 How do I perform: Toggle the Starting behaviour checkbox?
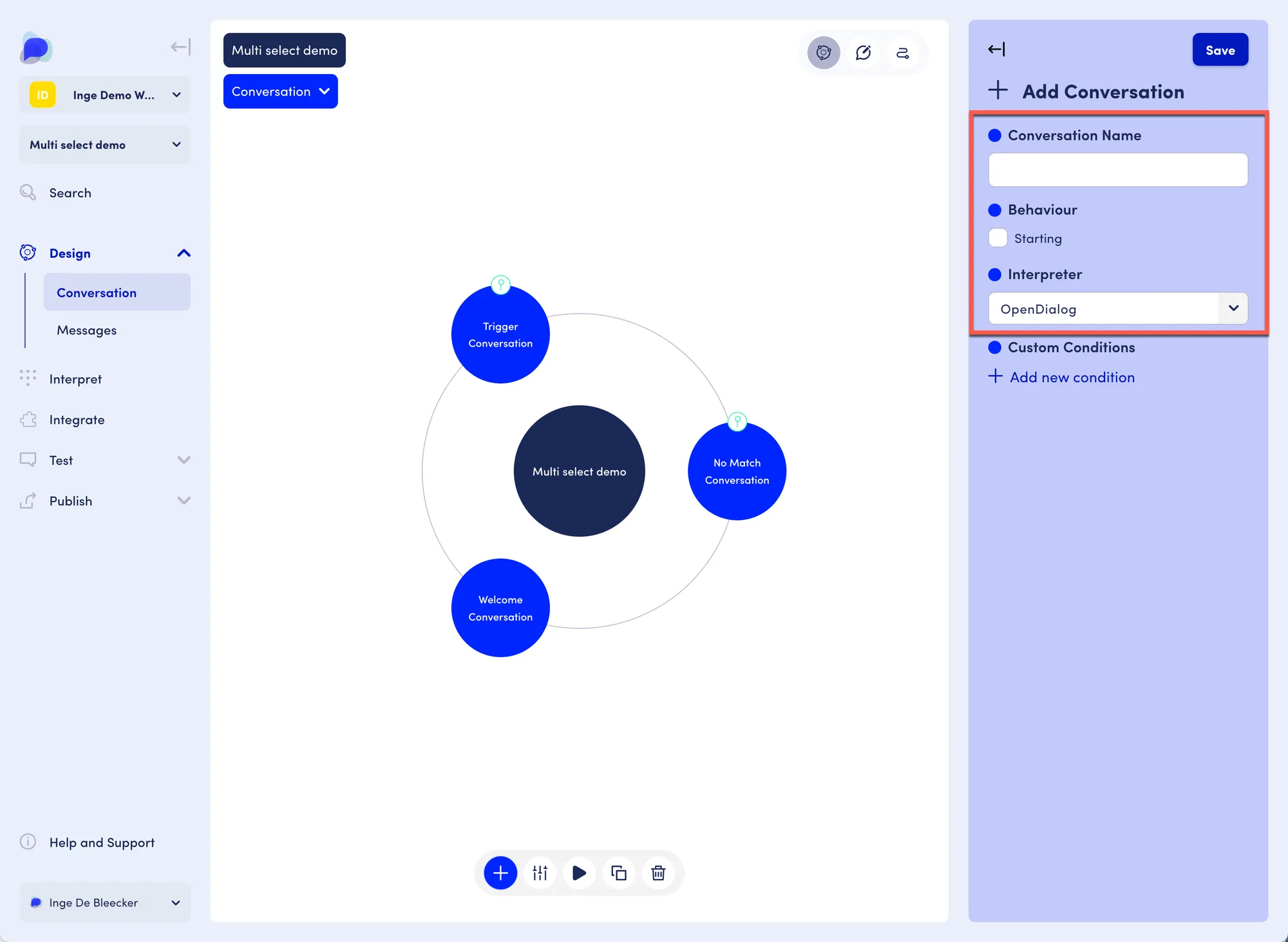coord(998,238)
